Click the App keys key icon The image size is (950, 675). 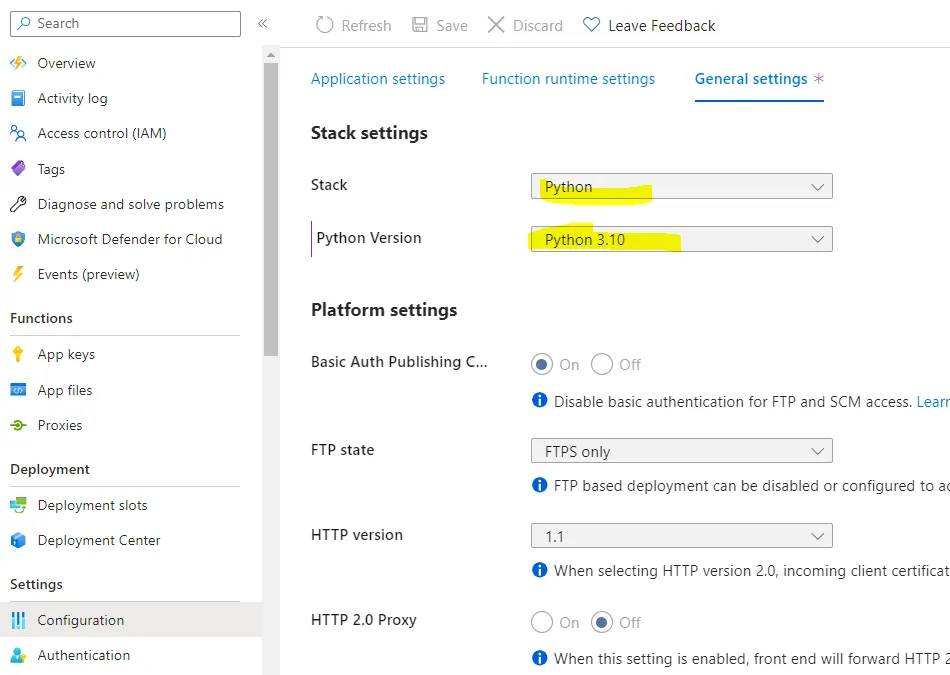[18, 354]
